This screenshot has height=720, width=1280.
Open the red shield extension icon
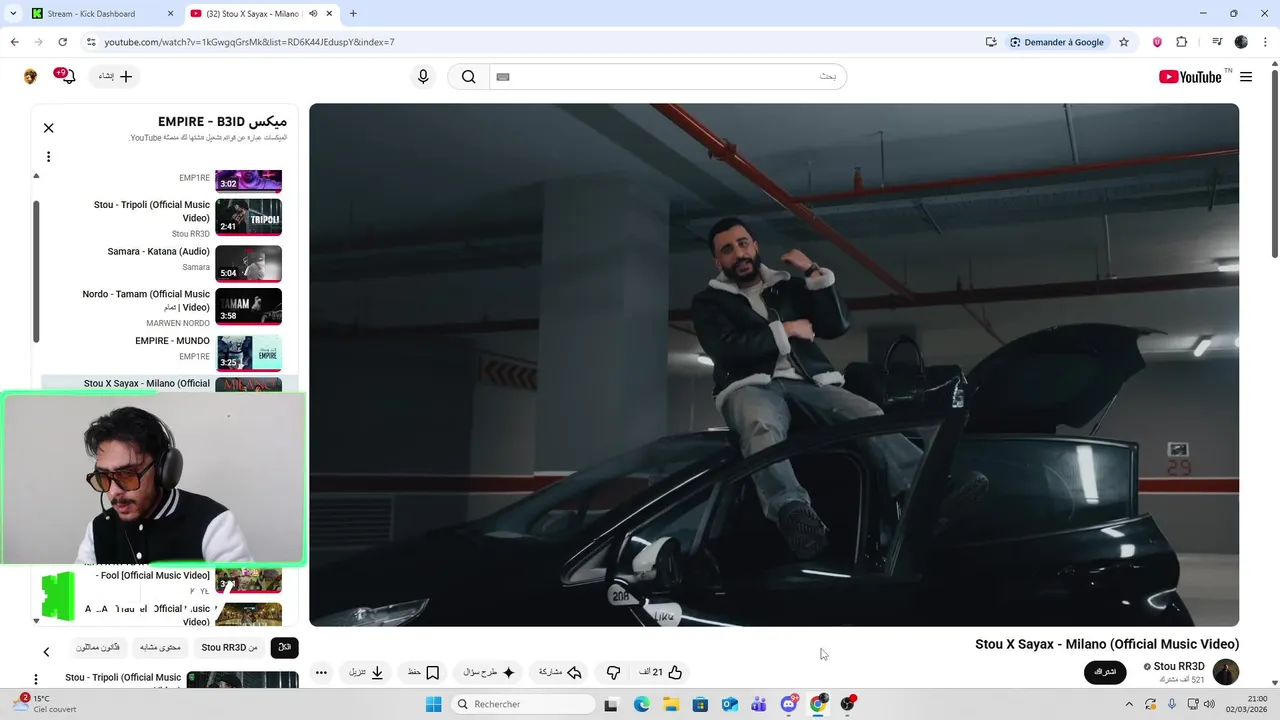click(1157, 42)
